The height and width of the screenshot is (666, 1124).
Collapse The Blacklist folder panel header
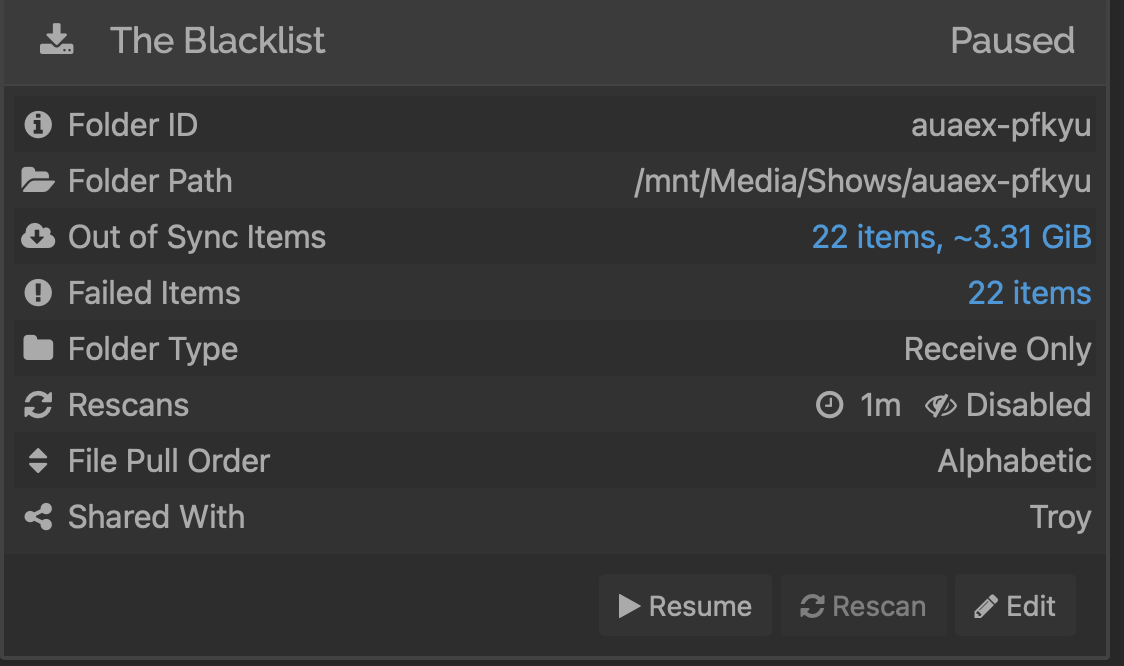(x=556, y=41)
